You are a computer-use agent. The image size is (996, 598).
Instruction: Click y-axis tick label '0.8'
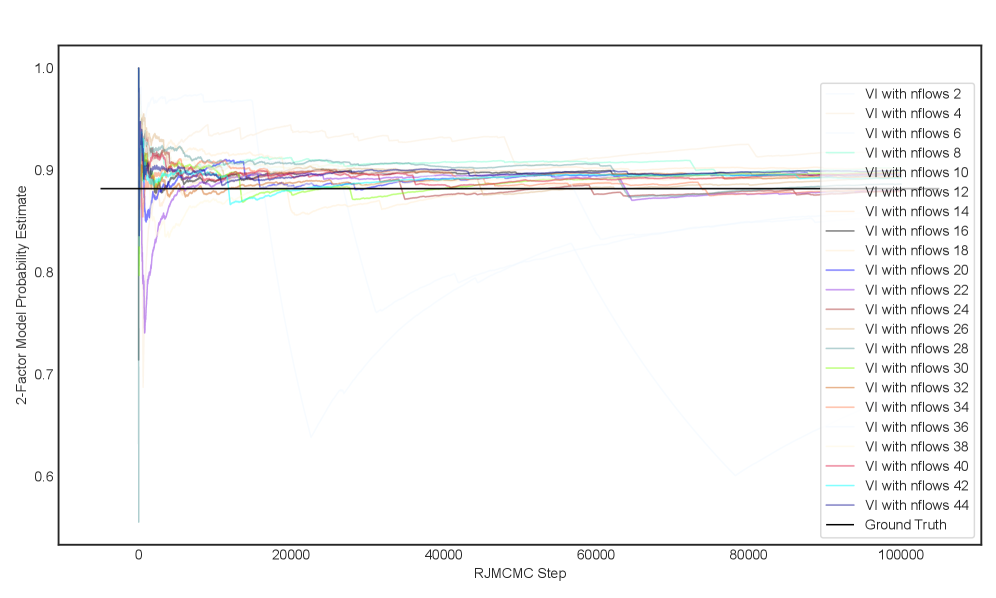pos(44,273)
